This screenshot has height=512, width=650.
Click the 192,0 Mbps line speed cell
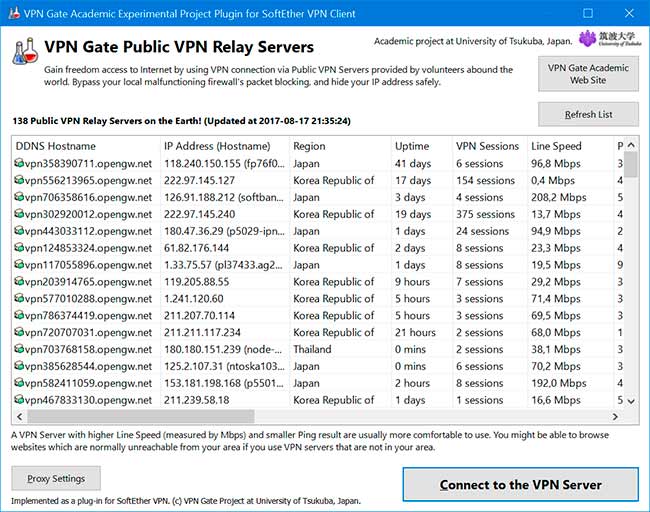point(558,383)
